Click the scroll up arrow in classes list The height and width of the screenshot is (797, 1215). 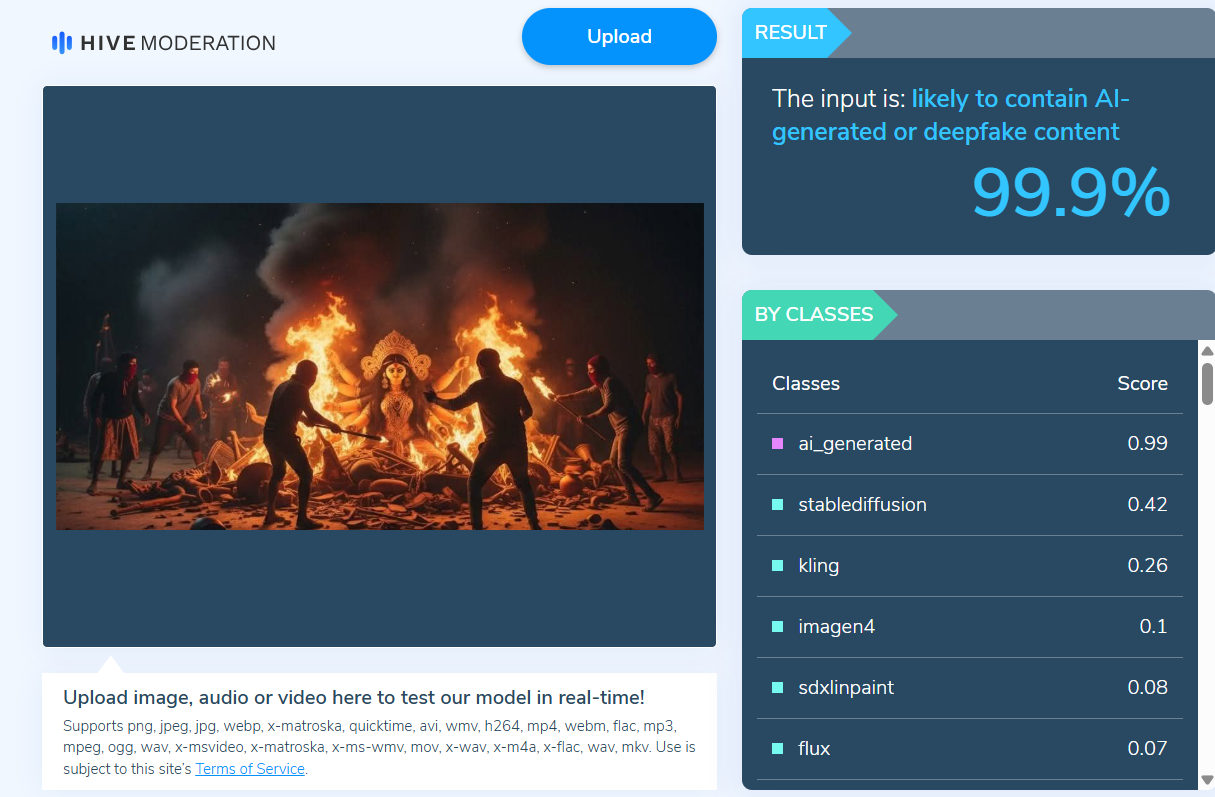pos(1206,351)
